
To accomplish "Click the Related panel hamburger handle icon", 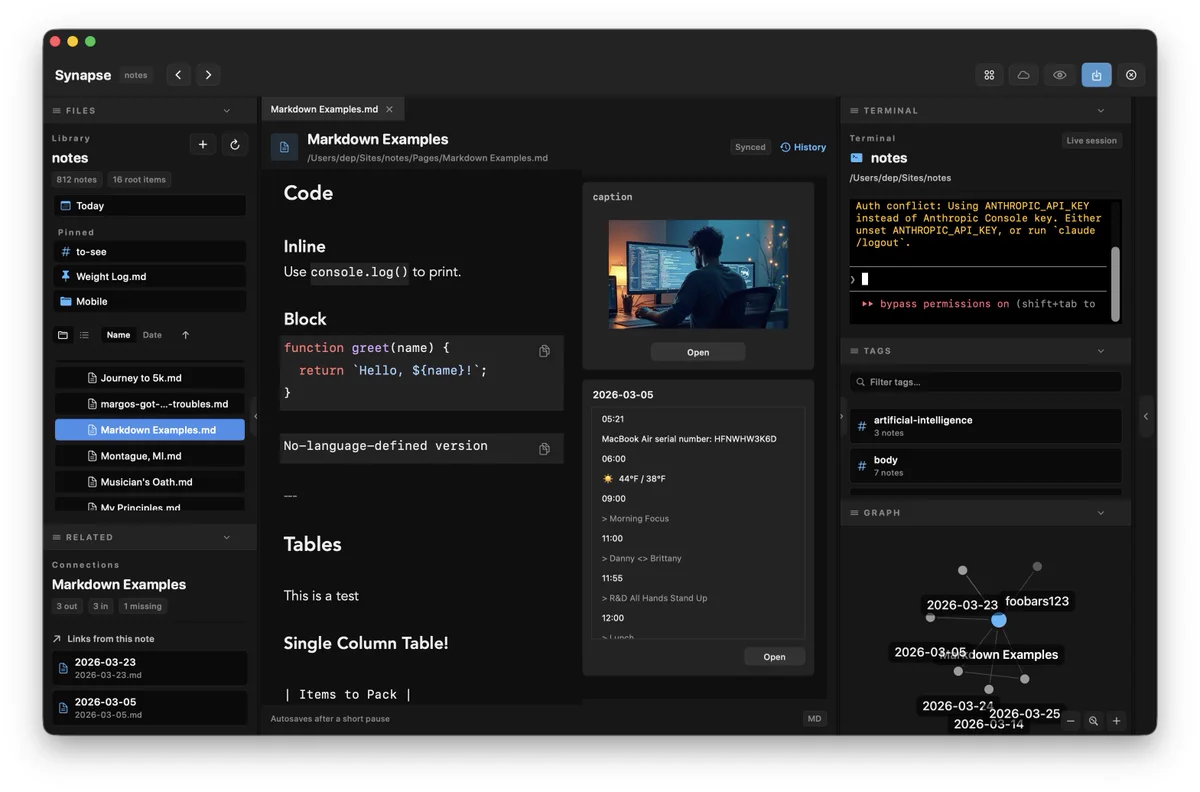I will pyautogui.click(x=56, y=538).
